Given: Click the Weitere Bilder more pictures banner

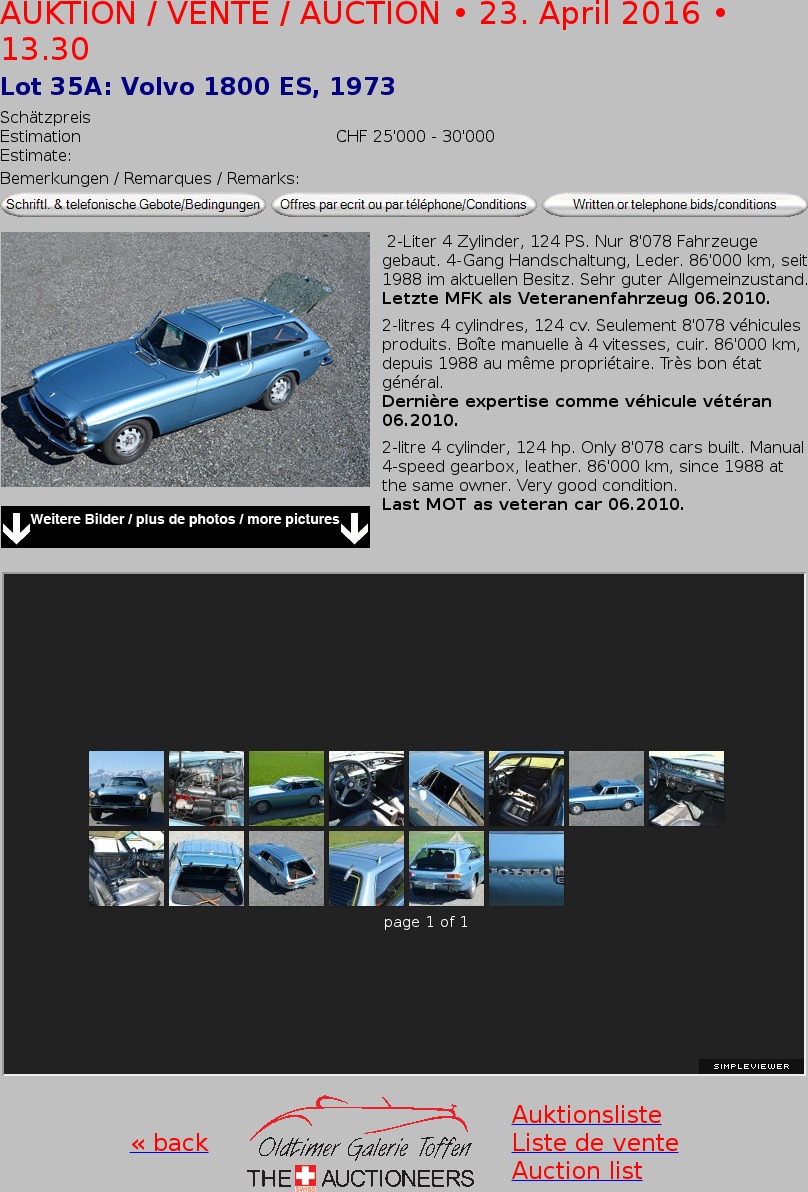Looking at the screenshot, I should click(x=185, y=527).
